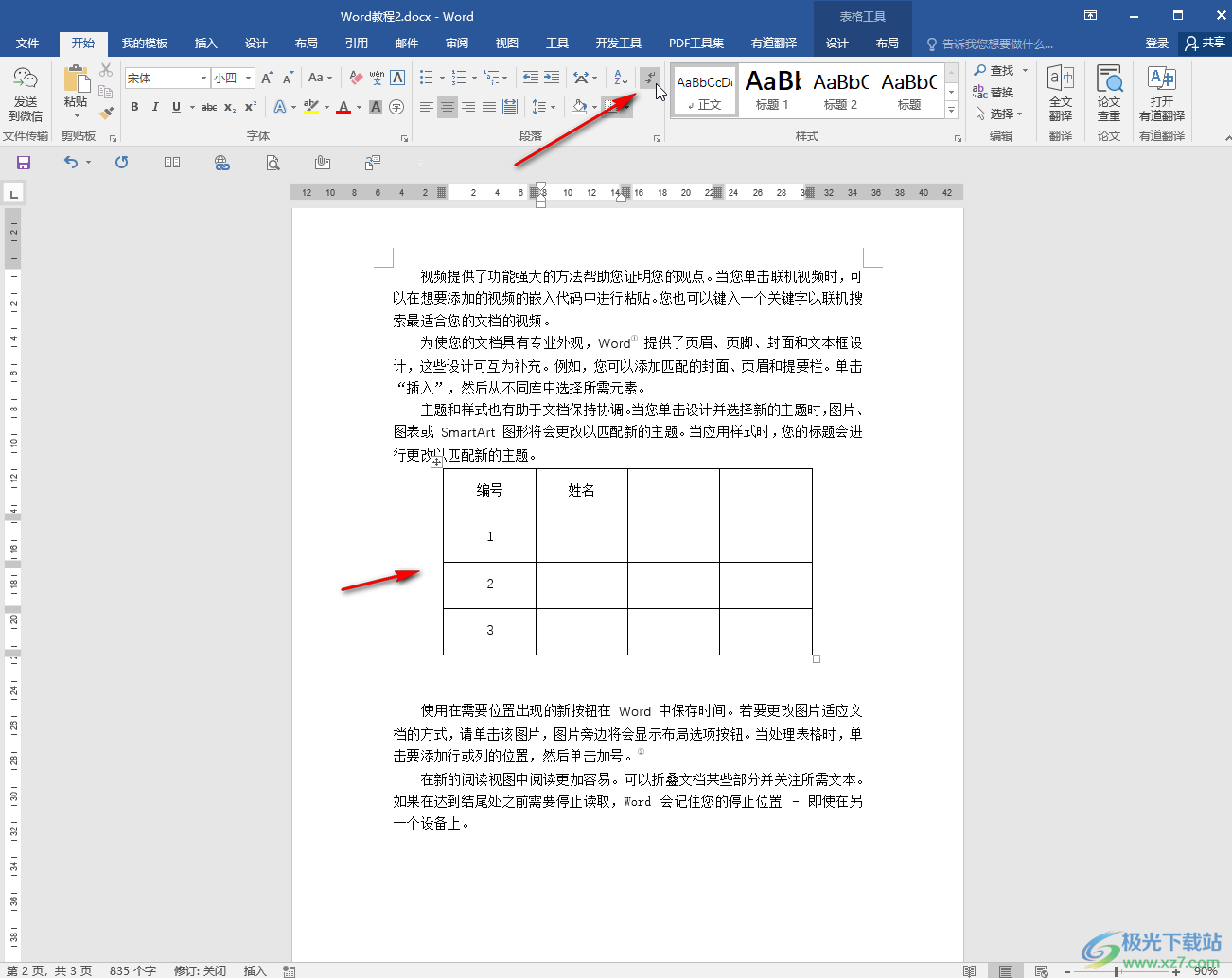Click the Redo circular arrow icon

click(x=121, y=163)
